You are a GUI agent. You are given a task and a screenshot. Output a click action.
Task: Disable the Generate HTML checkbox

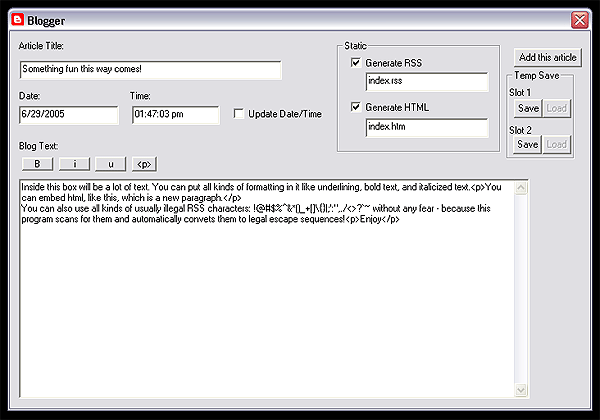356,108
